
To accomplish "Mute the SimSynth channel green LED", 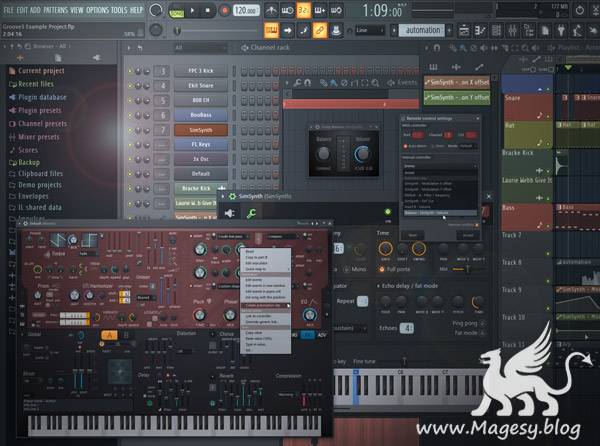I will pyautogui.click(x=130, y=130).
